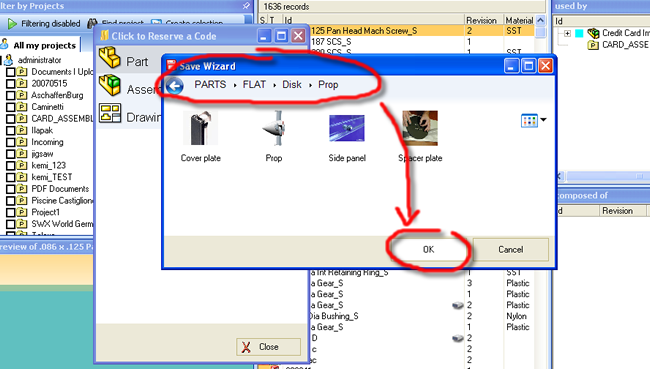Click the cyan color square in used by

coord(580,33)
